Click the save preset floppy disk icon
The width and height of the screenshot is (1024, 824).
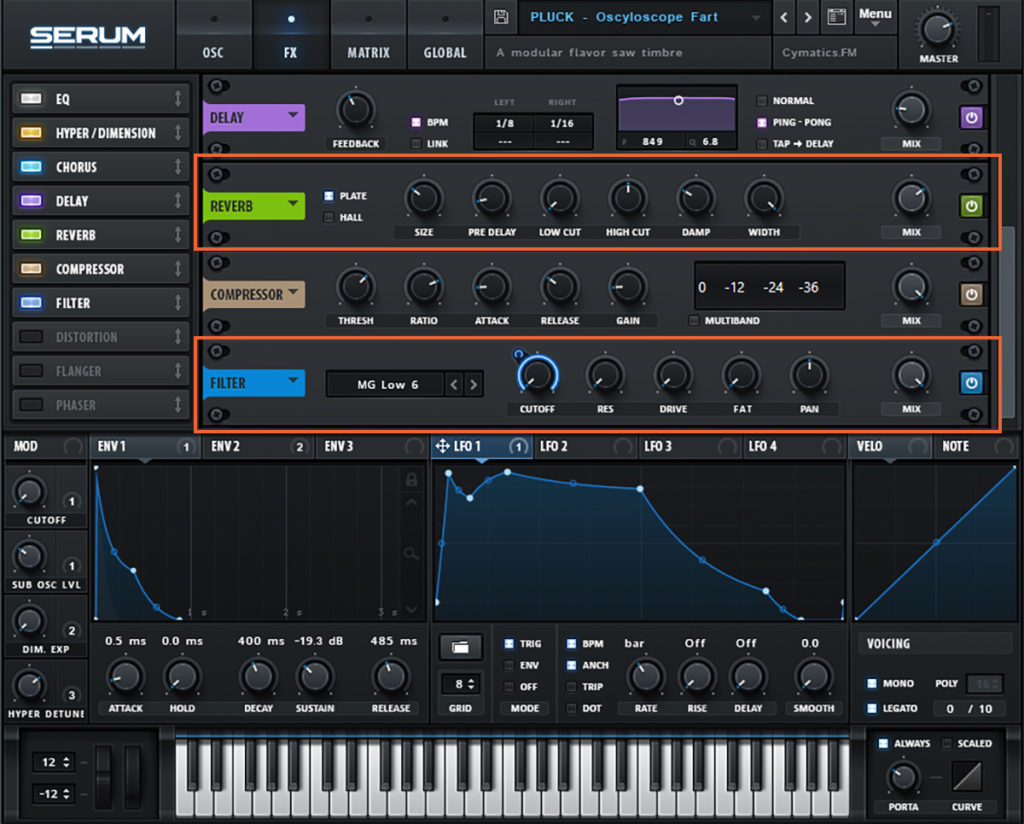pyautogui.click(x=501, y=17)
